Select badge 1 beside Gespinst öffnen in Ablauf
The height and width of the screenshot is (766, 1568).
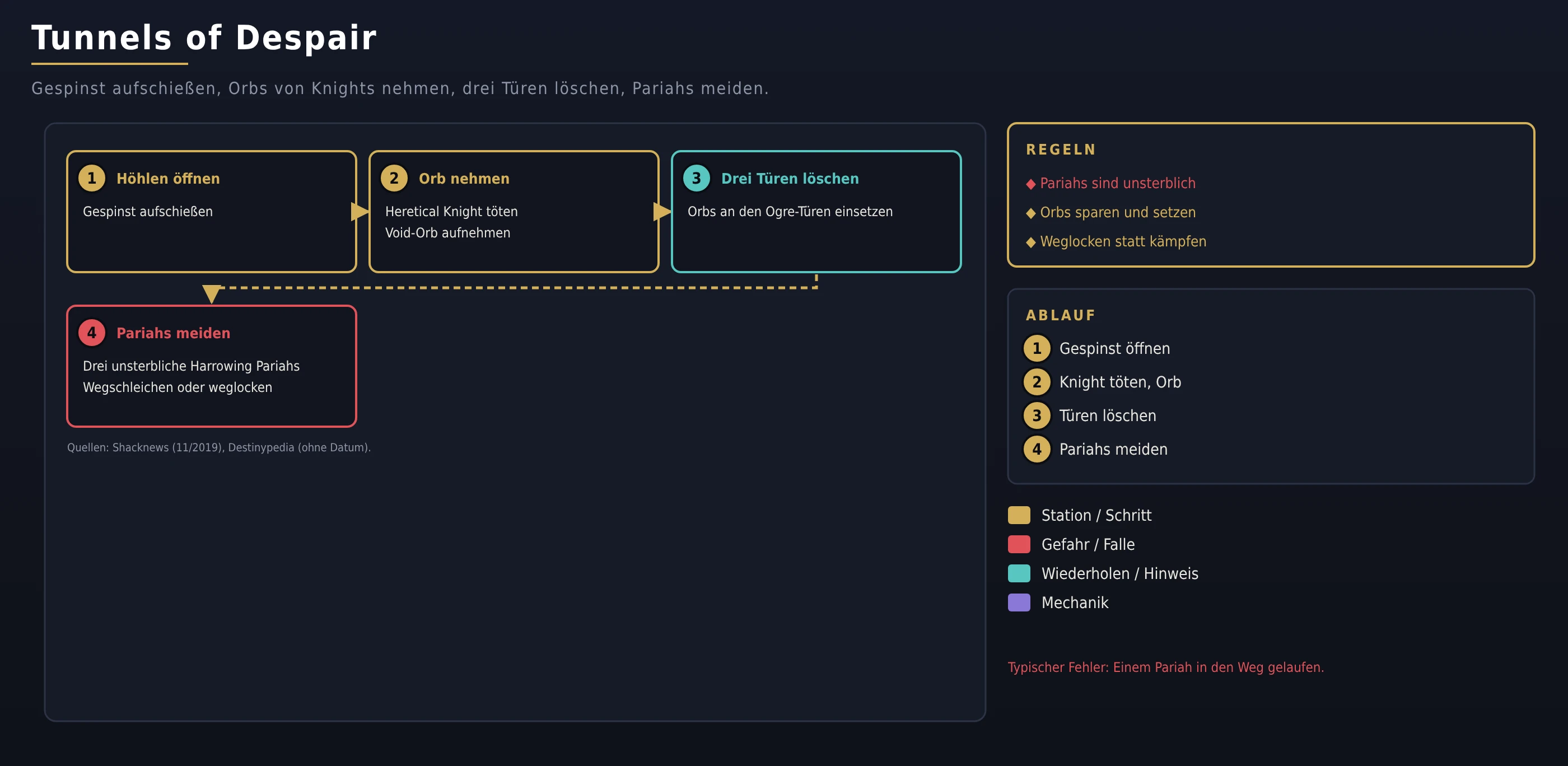pyautogui.click(x=1037, y=349)
